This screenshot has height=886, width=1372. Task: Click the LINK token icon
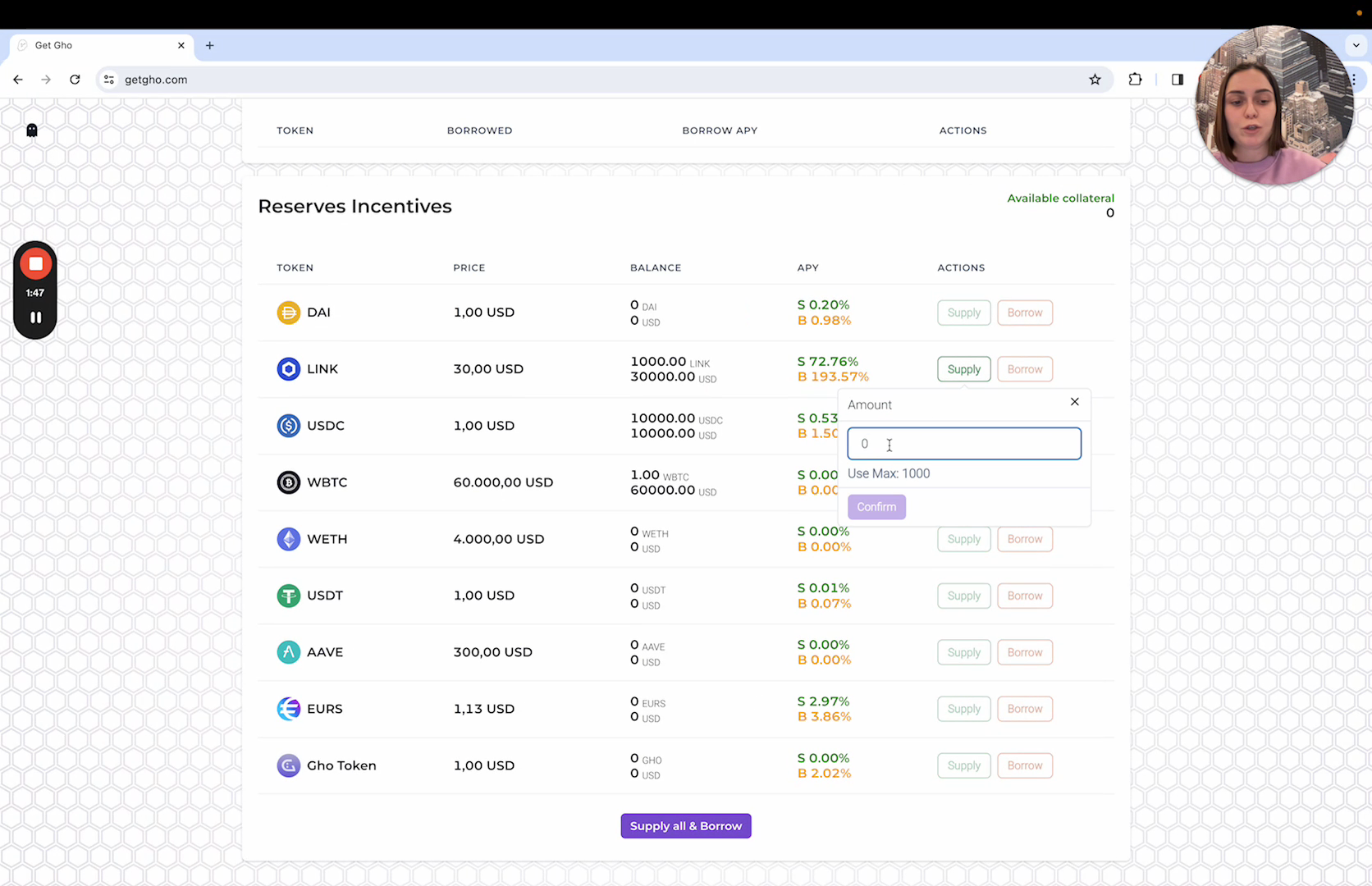point(288,369)
